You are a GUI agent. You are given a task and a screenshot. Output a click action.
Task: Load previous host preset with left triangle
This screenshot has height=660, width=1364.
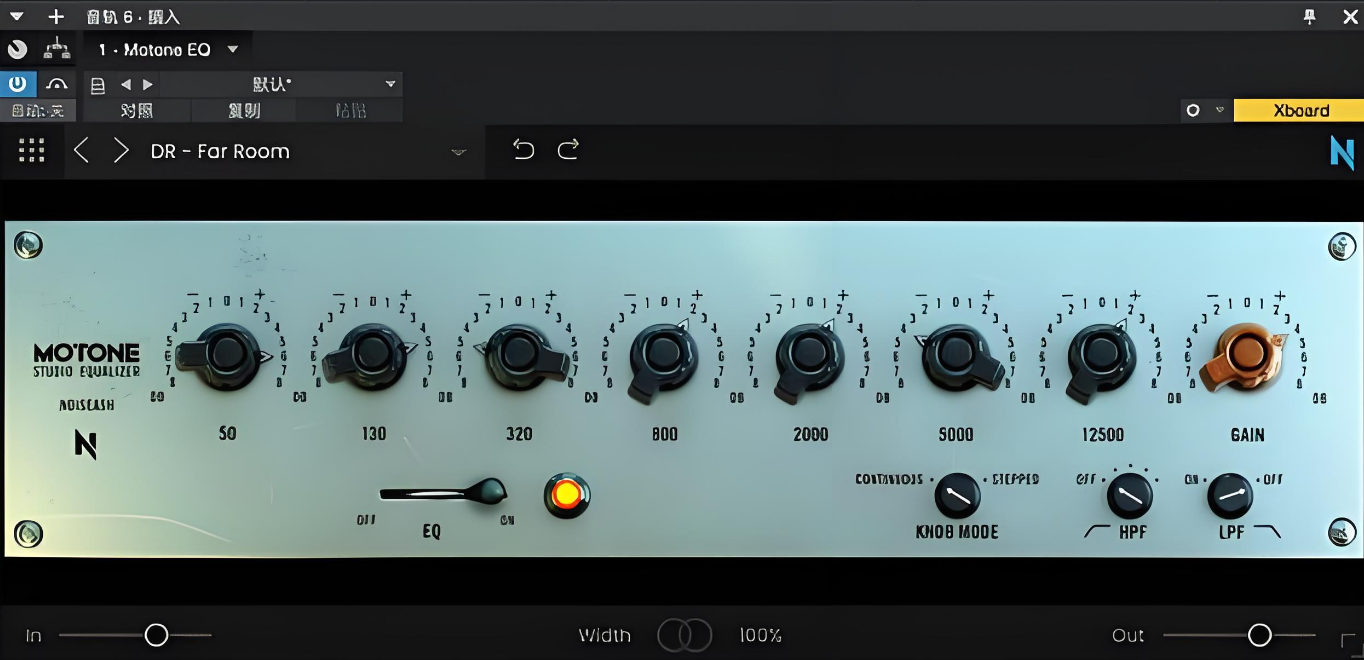point(126,85)
